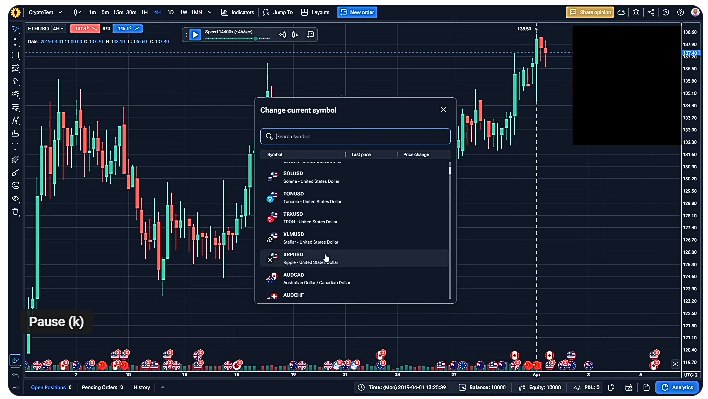Select AUDCHF at the list bottom
Image resolution: width=708 pixels, height=399 pixels.
[x=354, y=295]
